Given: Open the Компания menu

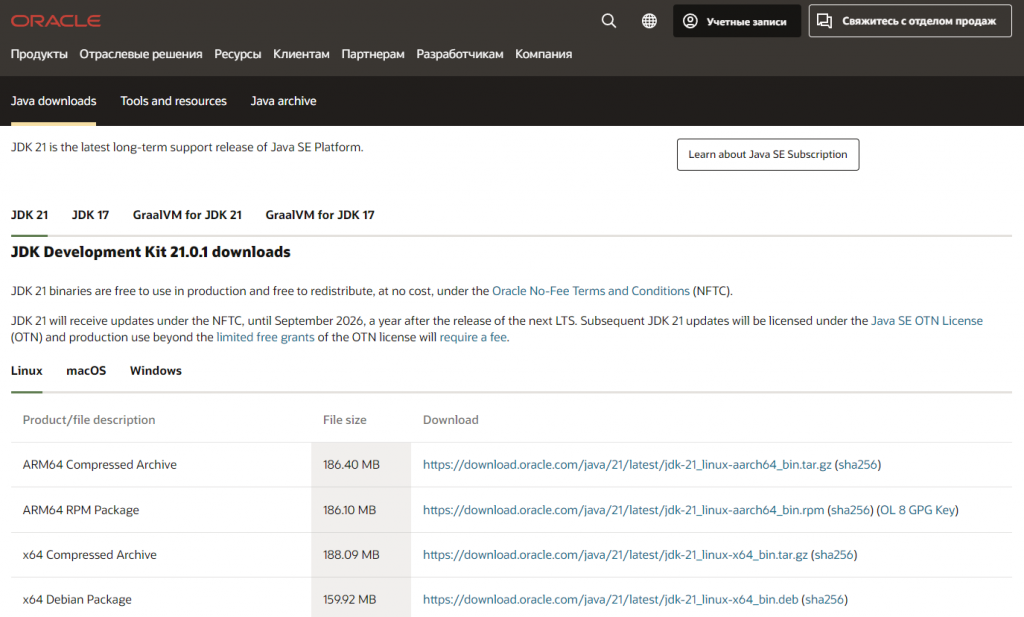Looking at the screenshot, I should point(543,54).
